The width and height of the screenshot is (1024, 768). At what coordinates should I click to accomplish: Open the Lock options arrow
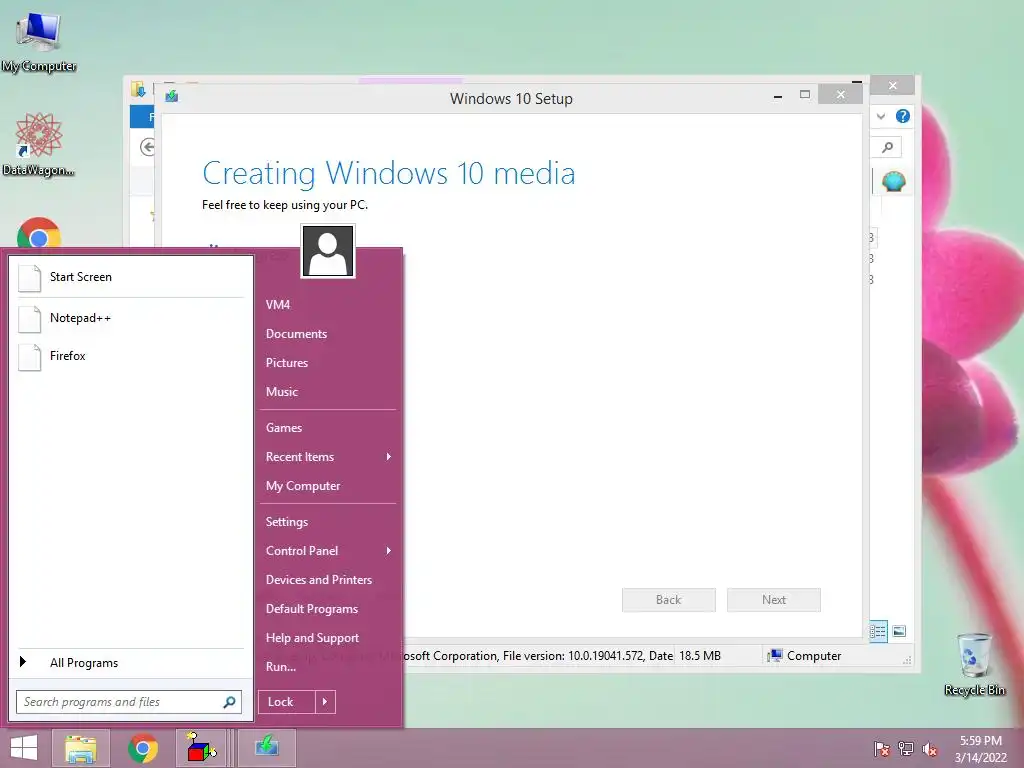tap(325, 702)
